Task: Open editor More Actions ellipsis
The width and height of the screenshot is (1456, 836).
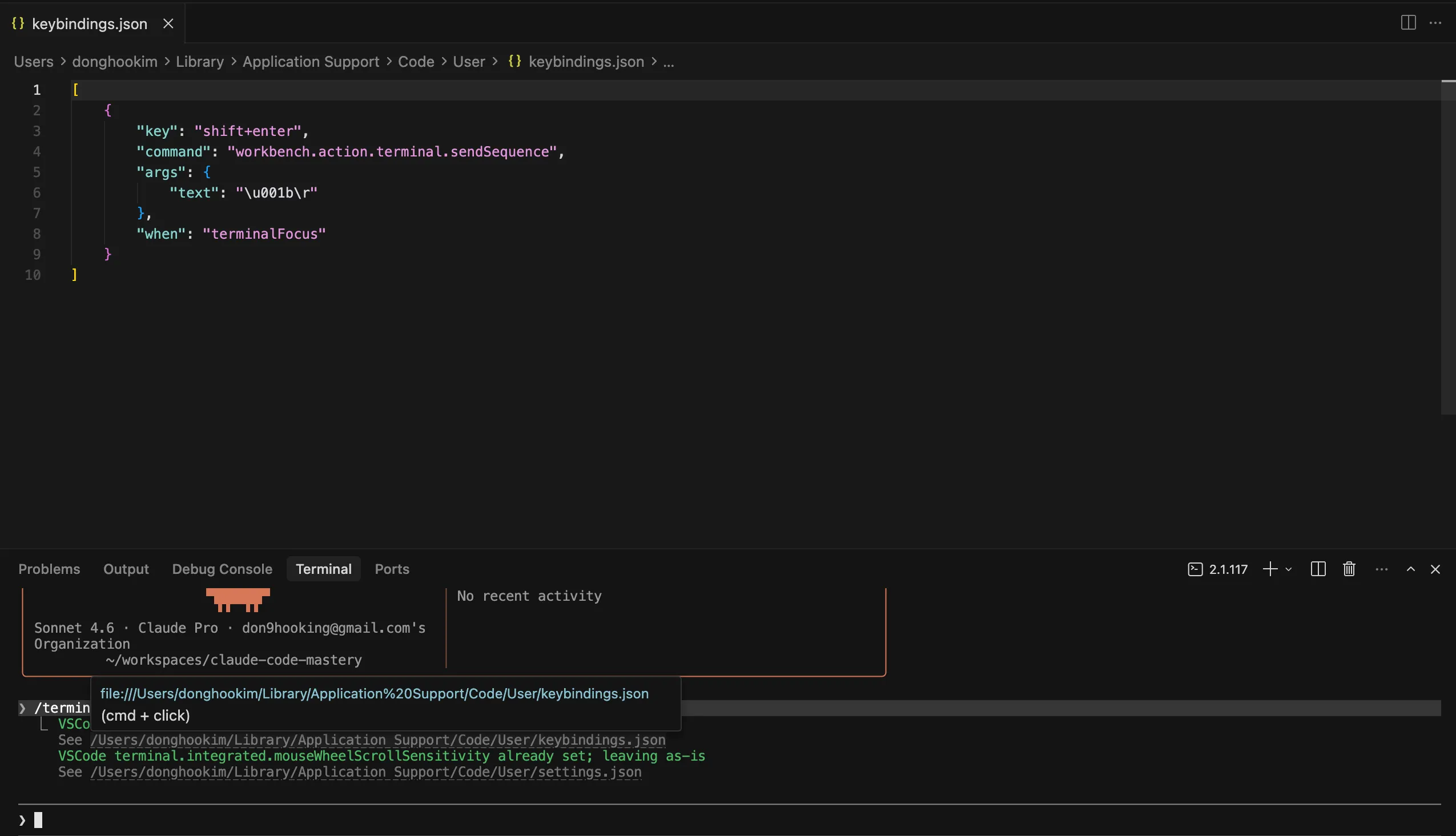Action: [x=1435, y=23]
